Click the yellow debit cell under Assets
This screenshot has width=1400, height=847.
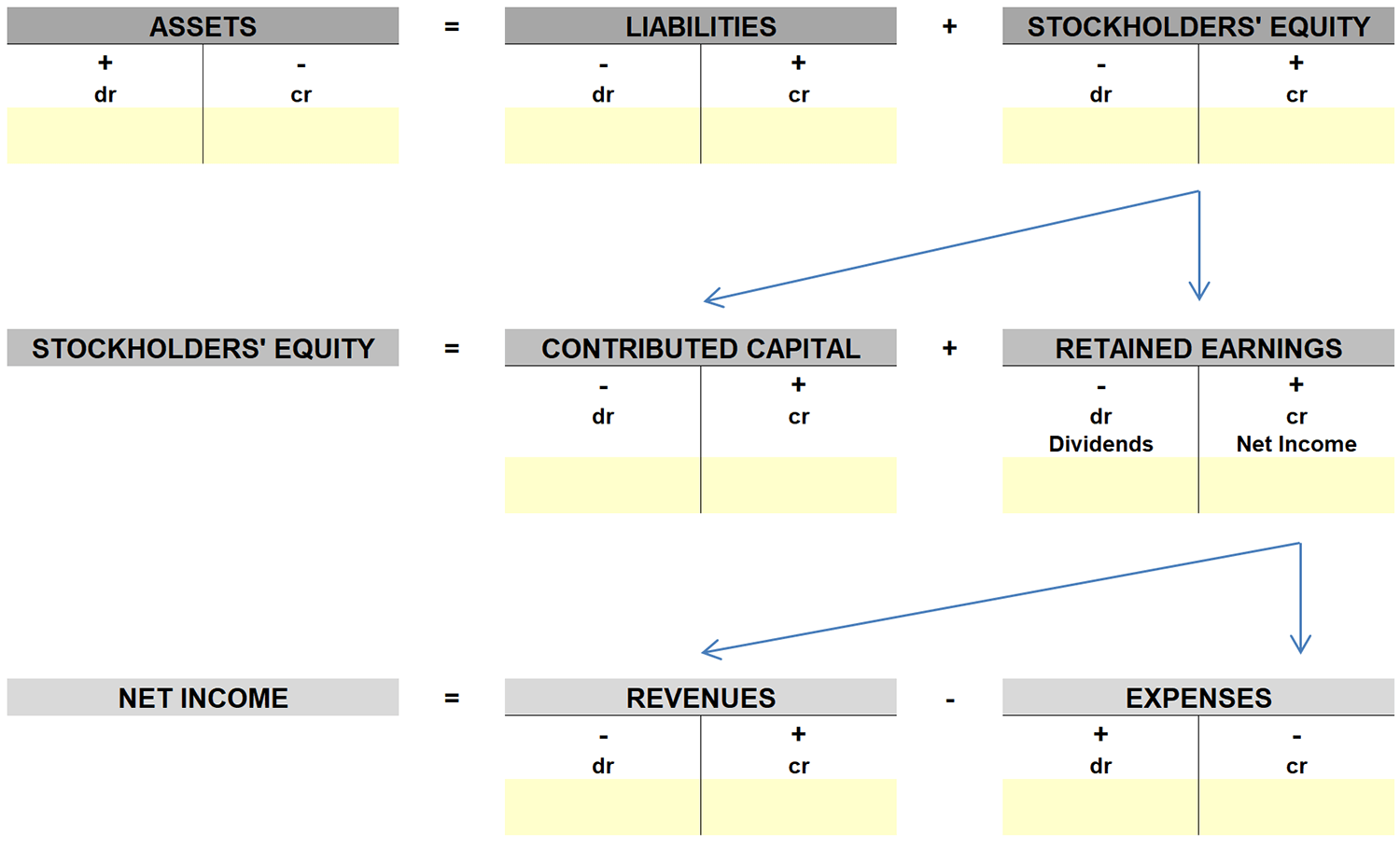(105, 136)
